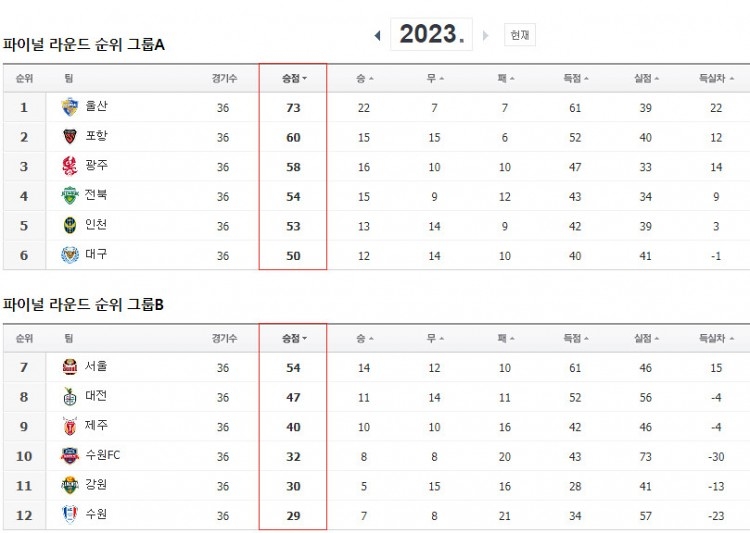Select the 2023 year display field

(x=431, y=34)
